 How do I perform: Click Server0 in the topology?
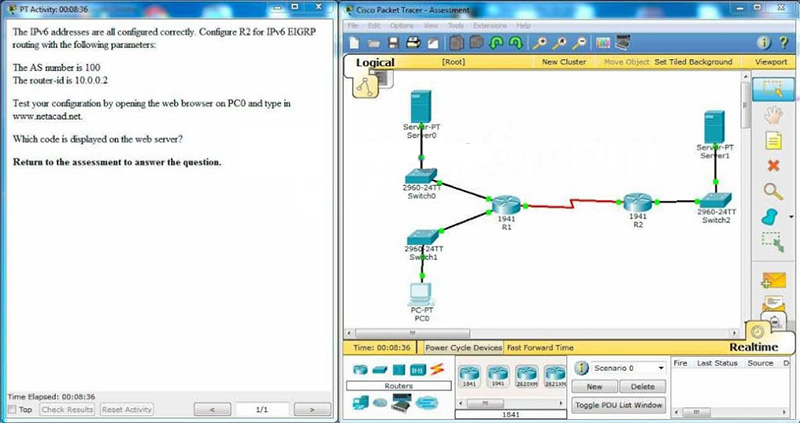click(421, 107)
